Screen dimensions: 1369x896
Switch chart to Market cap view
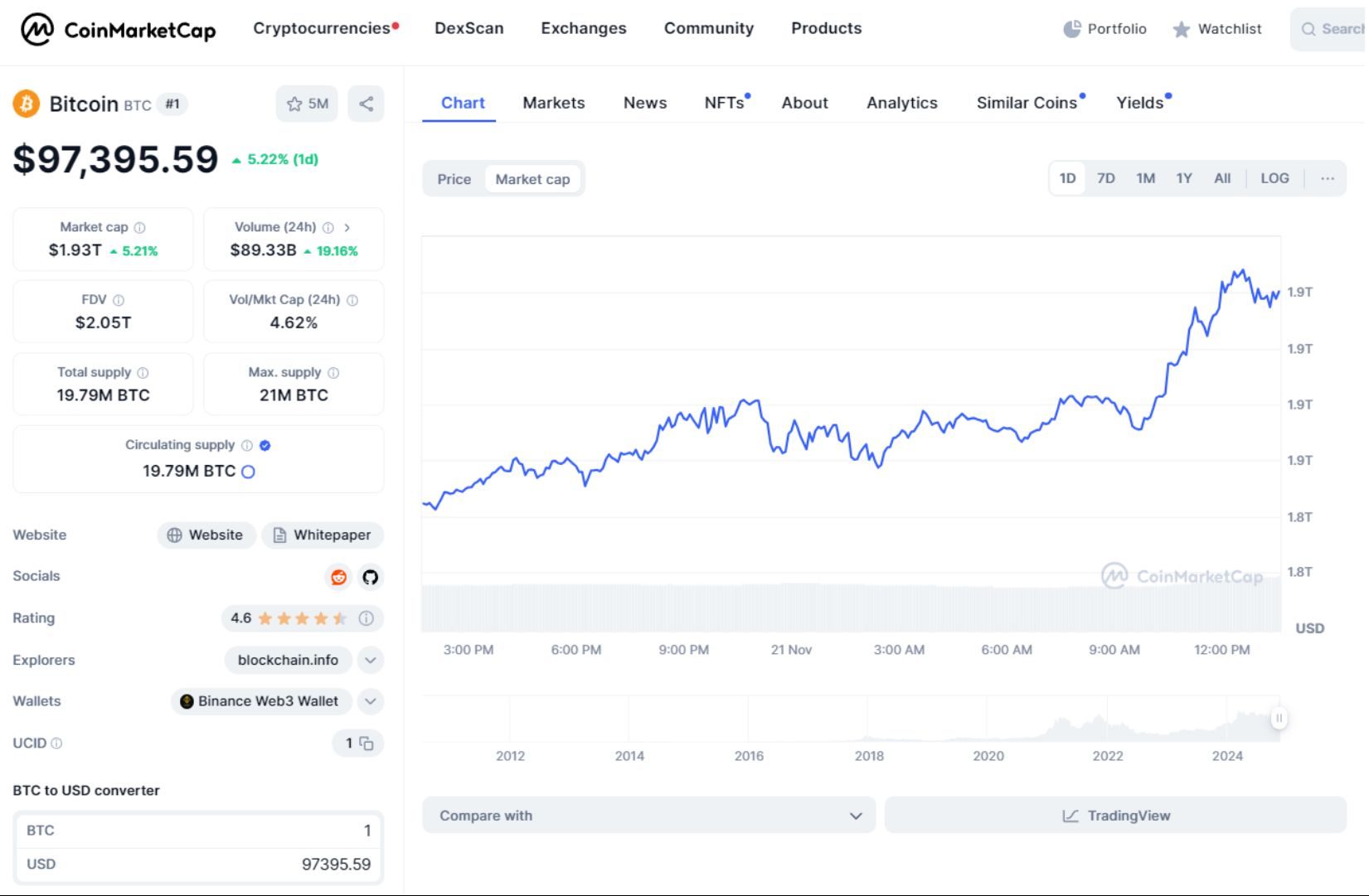tap(532, 178)
